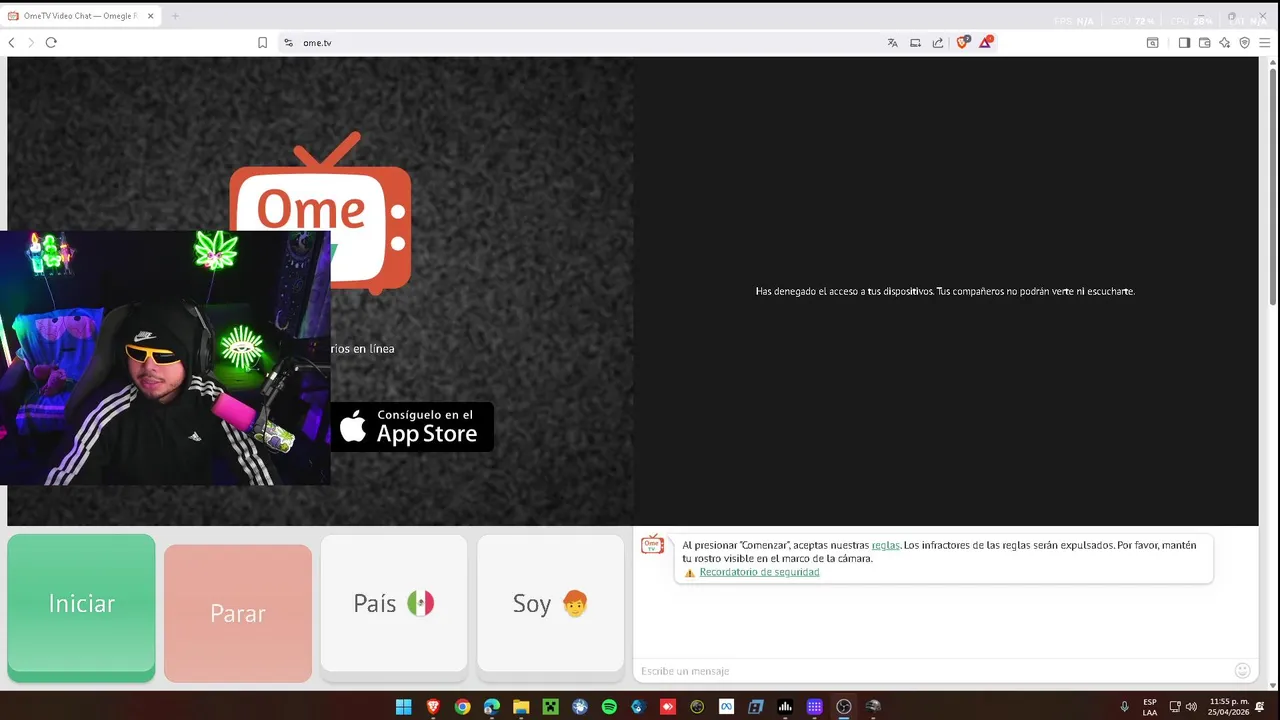Click the OmeTV logo in the video panel
The width and height of the screenshot is (1280, 720).
click(x=320, y=212)
